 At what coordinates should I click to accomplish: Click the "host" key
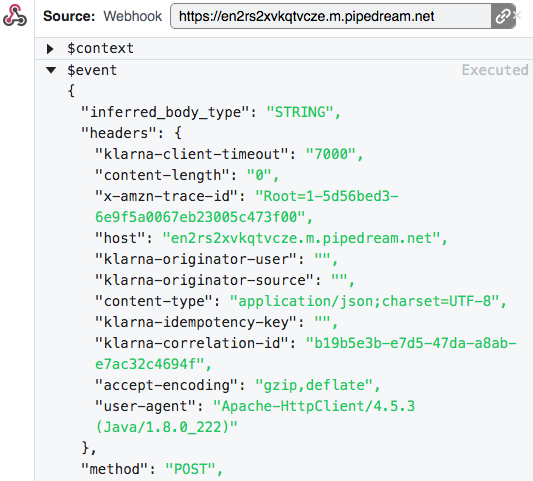click(x=121, y=238)
